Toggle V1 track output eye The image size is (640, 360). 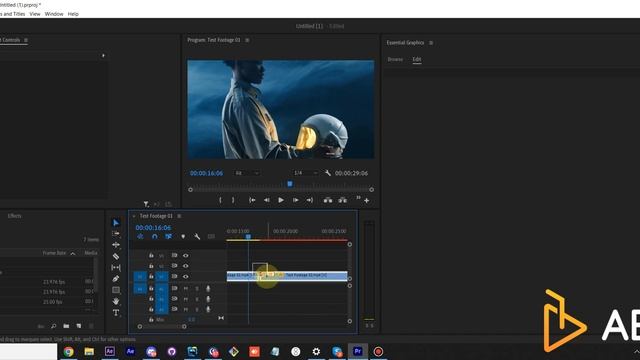(x=186, y=277)
